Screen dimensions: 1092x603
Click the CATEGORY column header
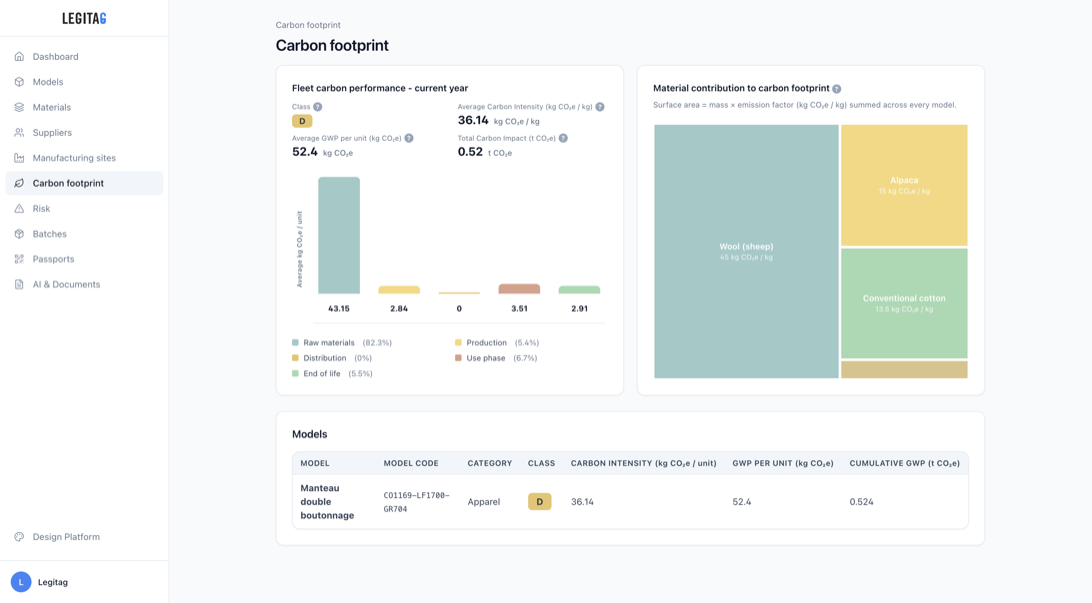coord(490,463)
